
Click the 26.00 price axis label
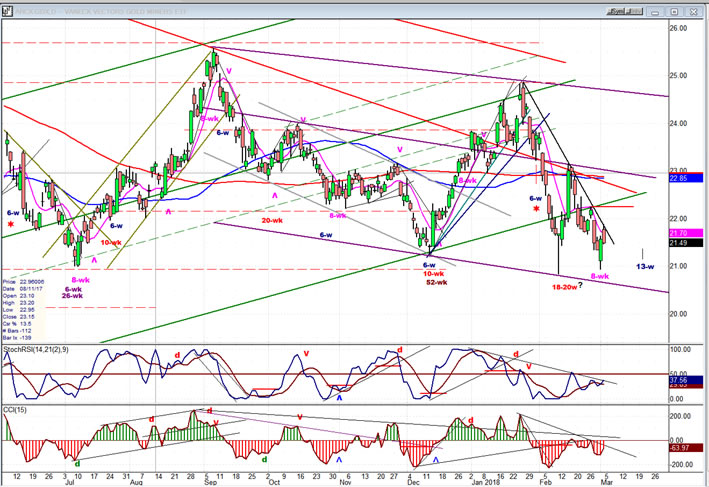click(679, 28)
